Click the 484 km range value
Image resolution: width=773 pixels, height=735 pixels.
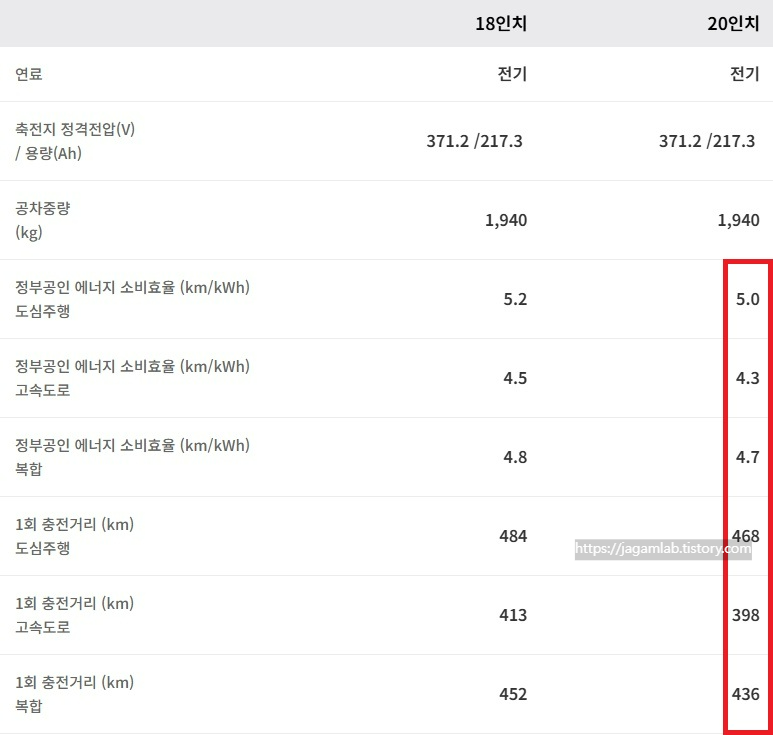click(x=513, y=536)
